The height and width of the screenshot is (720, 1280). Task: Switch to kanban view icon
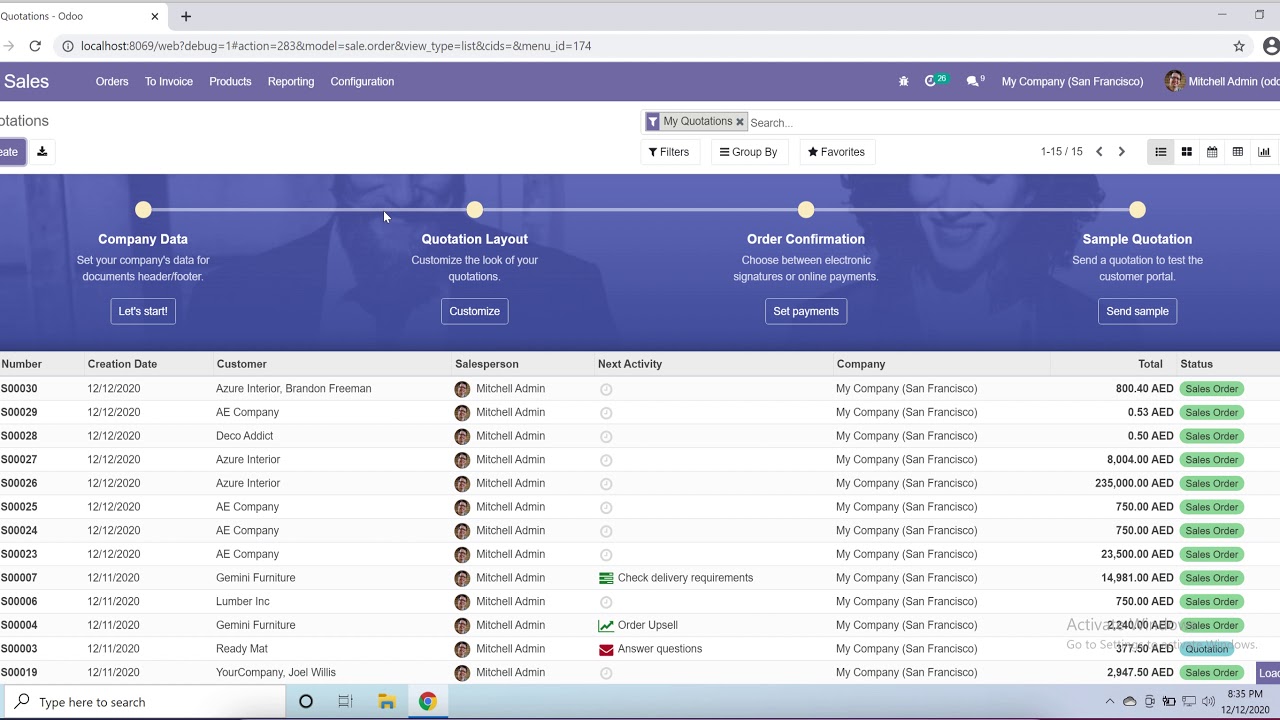1186,152
